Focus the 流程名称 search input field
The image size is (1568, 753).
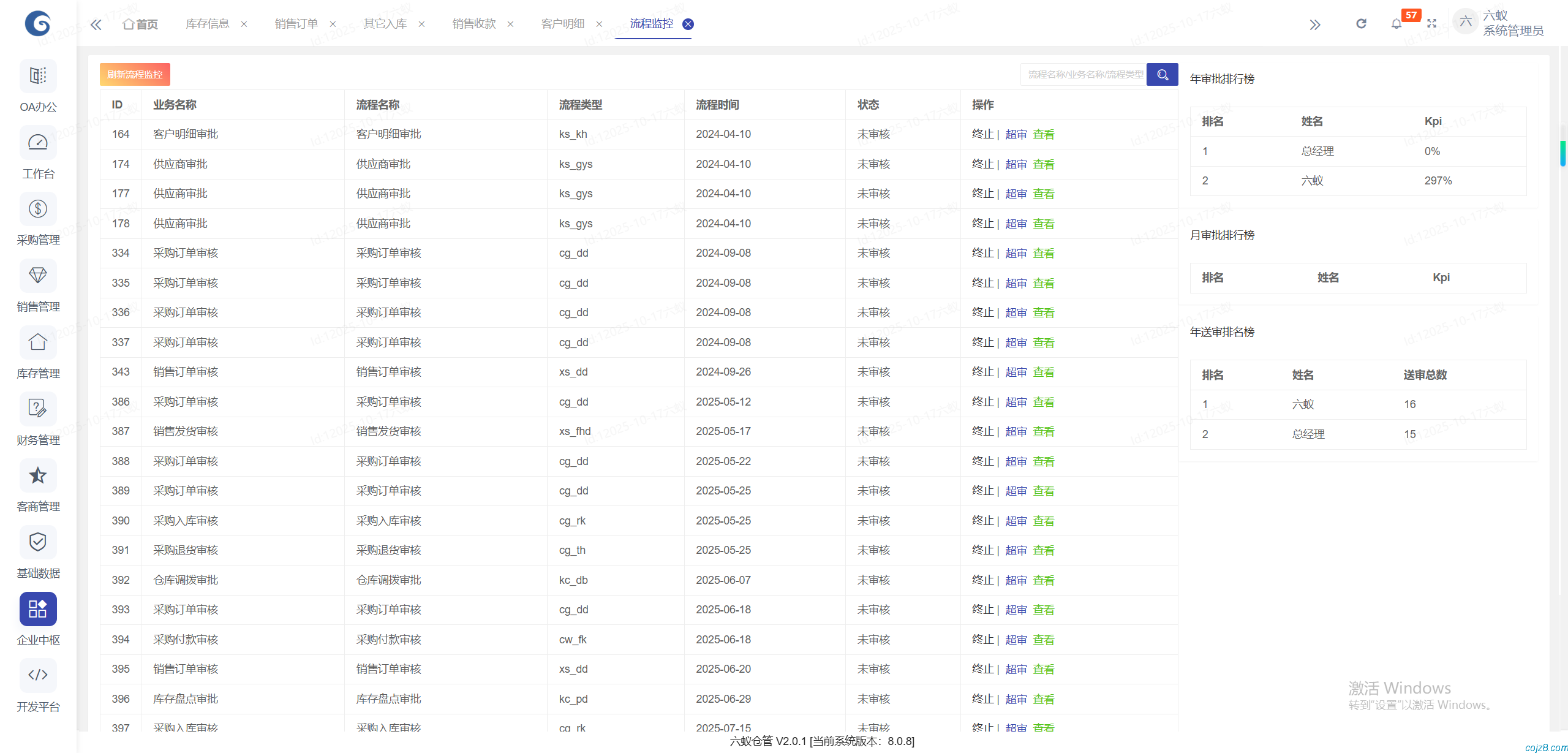[1083, 75]
